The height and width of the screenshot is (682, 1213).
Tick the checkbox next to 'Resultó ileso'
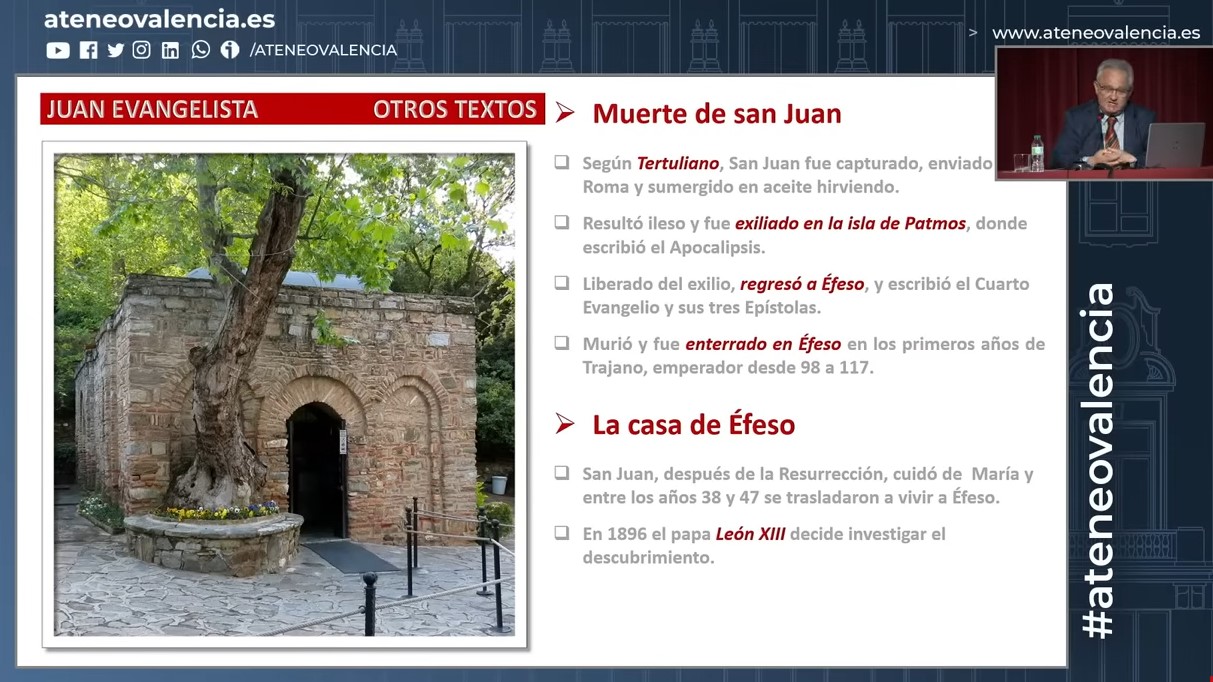point(562,223)
